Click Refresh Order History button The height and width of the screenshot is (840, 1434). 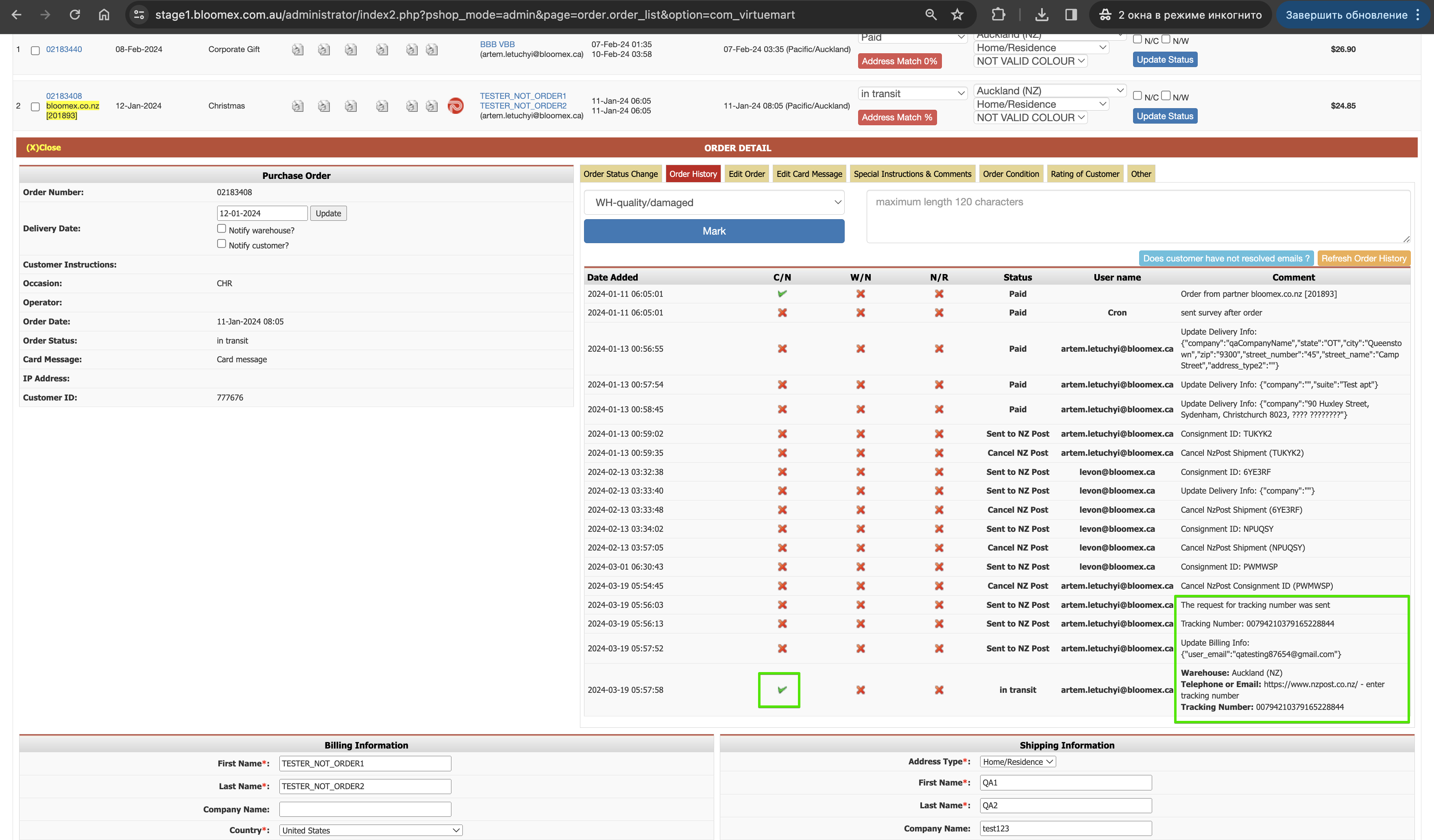(x=1363, y=258)
